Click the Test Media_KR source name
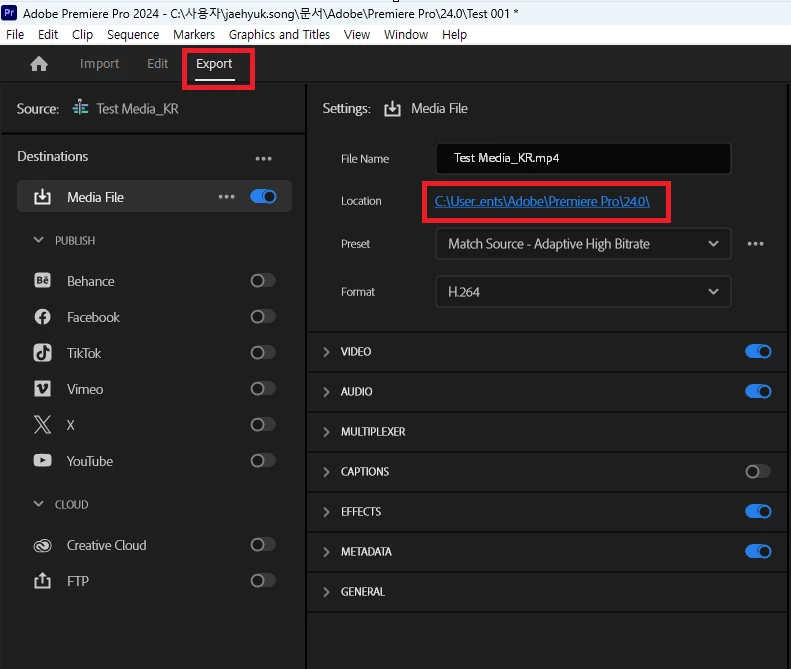This screenshot has height=669, width=791. (x=137, y=108)
